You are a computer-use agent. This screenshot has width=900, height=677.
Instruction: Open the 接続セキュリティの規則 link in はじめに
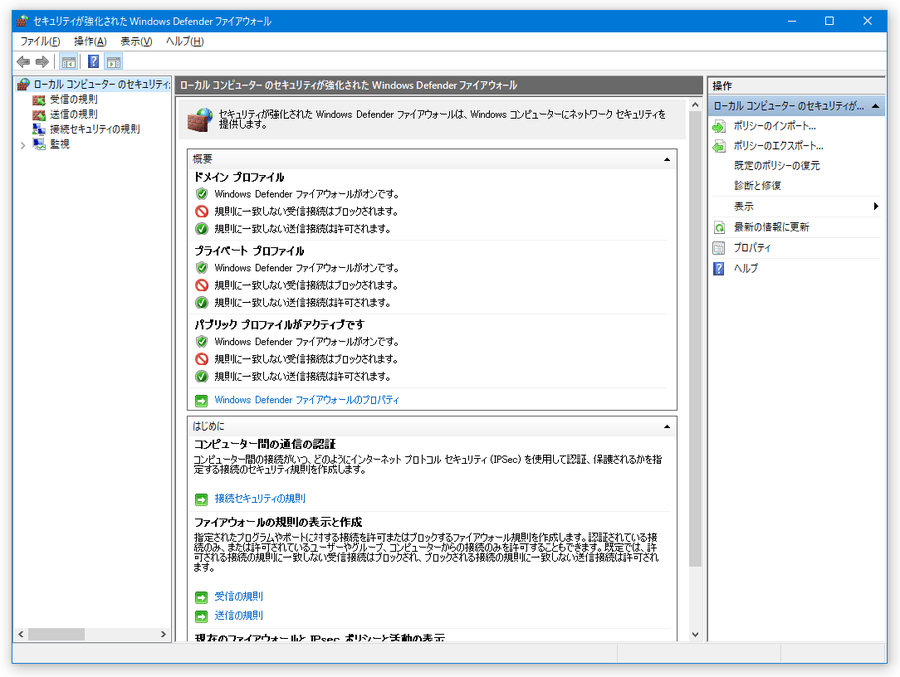tap(260, 498)
